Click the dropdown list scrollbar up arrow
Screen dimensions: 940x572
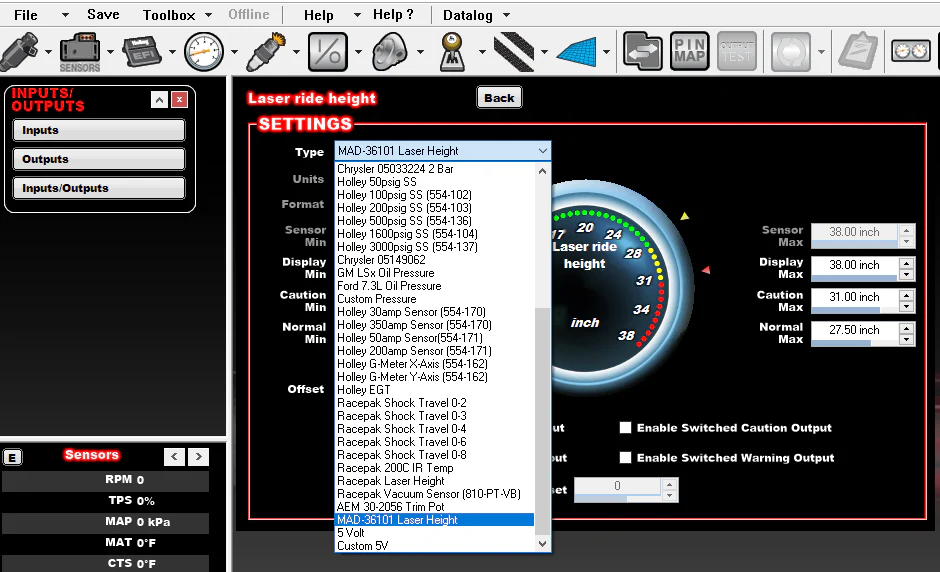[x=543, y=171]
